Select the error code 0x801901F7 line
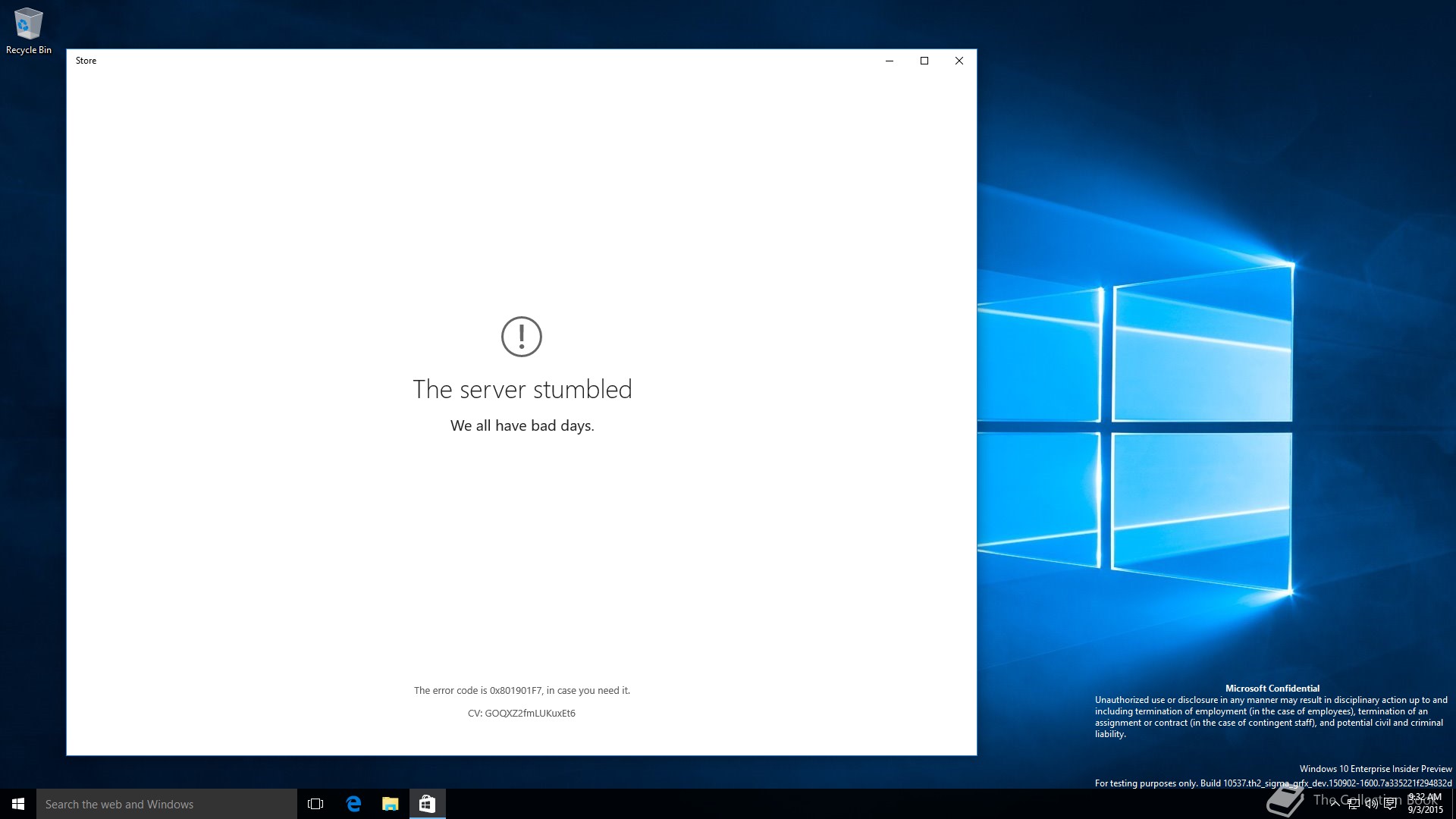The image size is (1456, 819). coord(522,690)
